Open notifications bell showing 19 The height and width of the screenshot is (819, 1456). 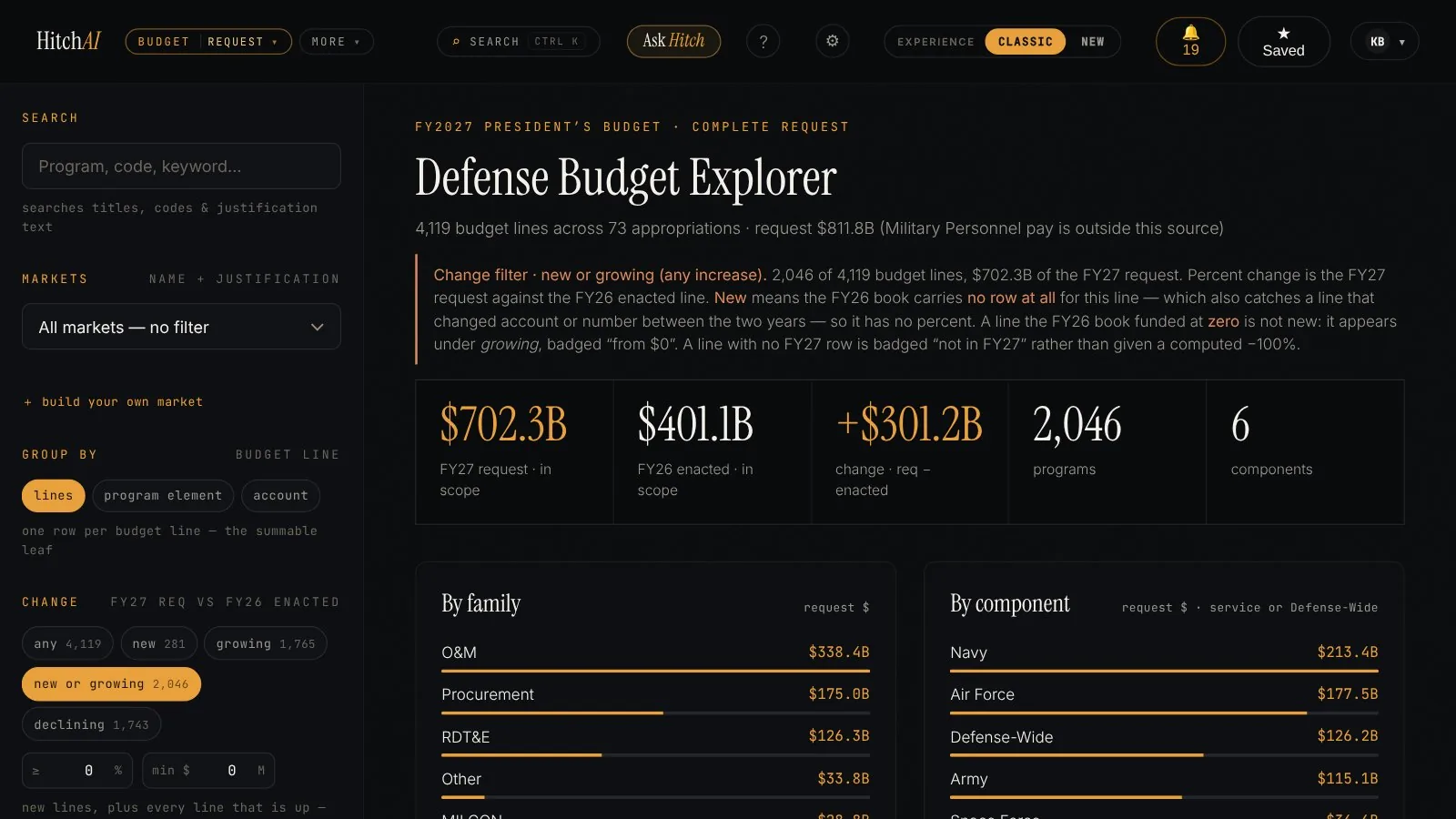(1190, 41)
